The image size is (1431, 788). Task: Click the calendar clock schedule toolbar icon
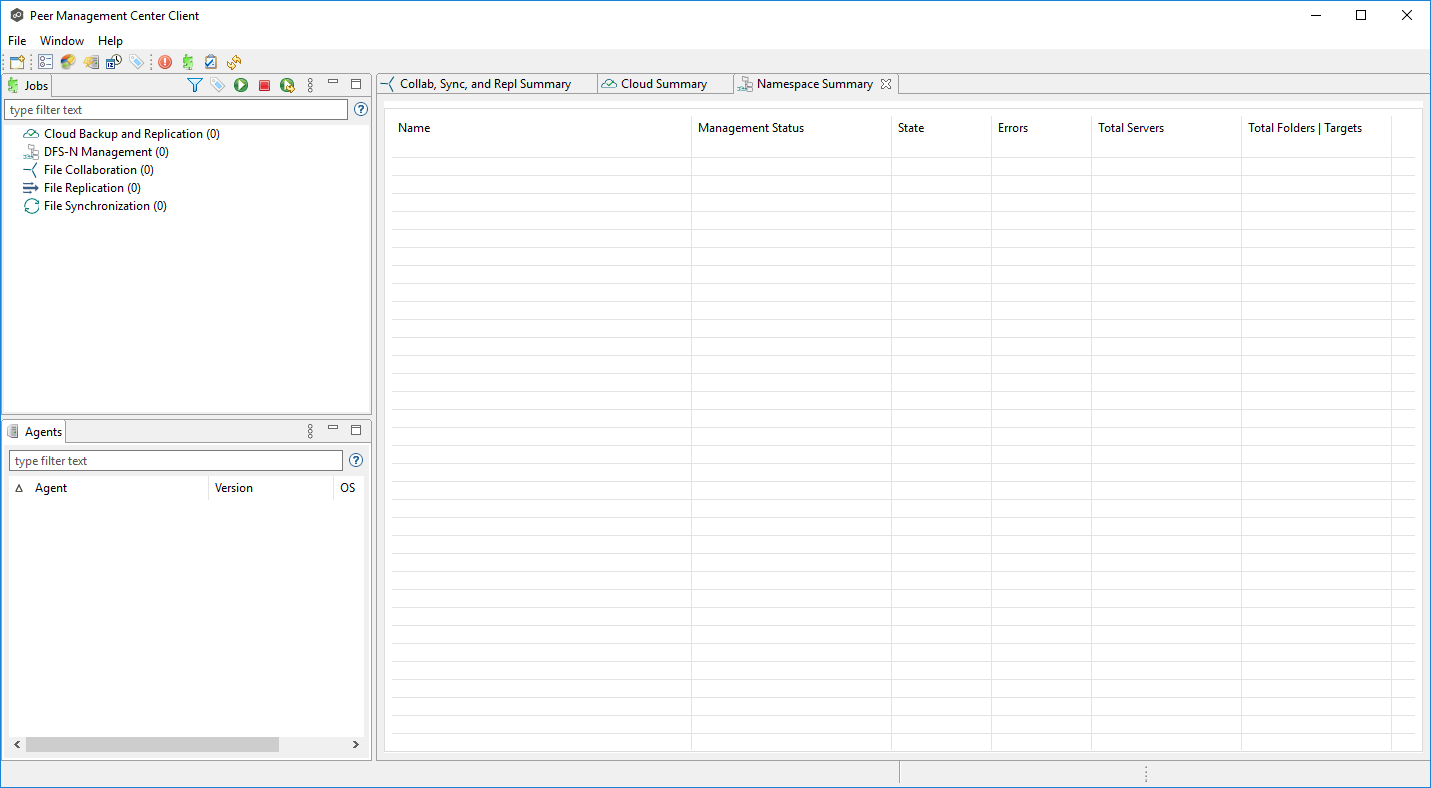tap(114, 62)
